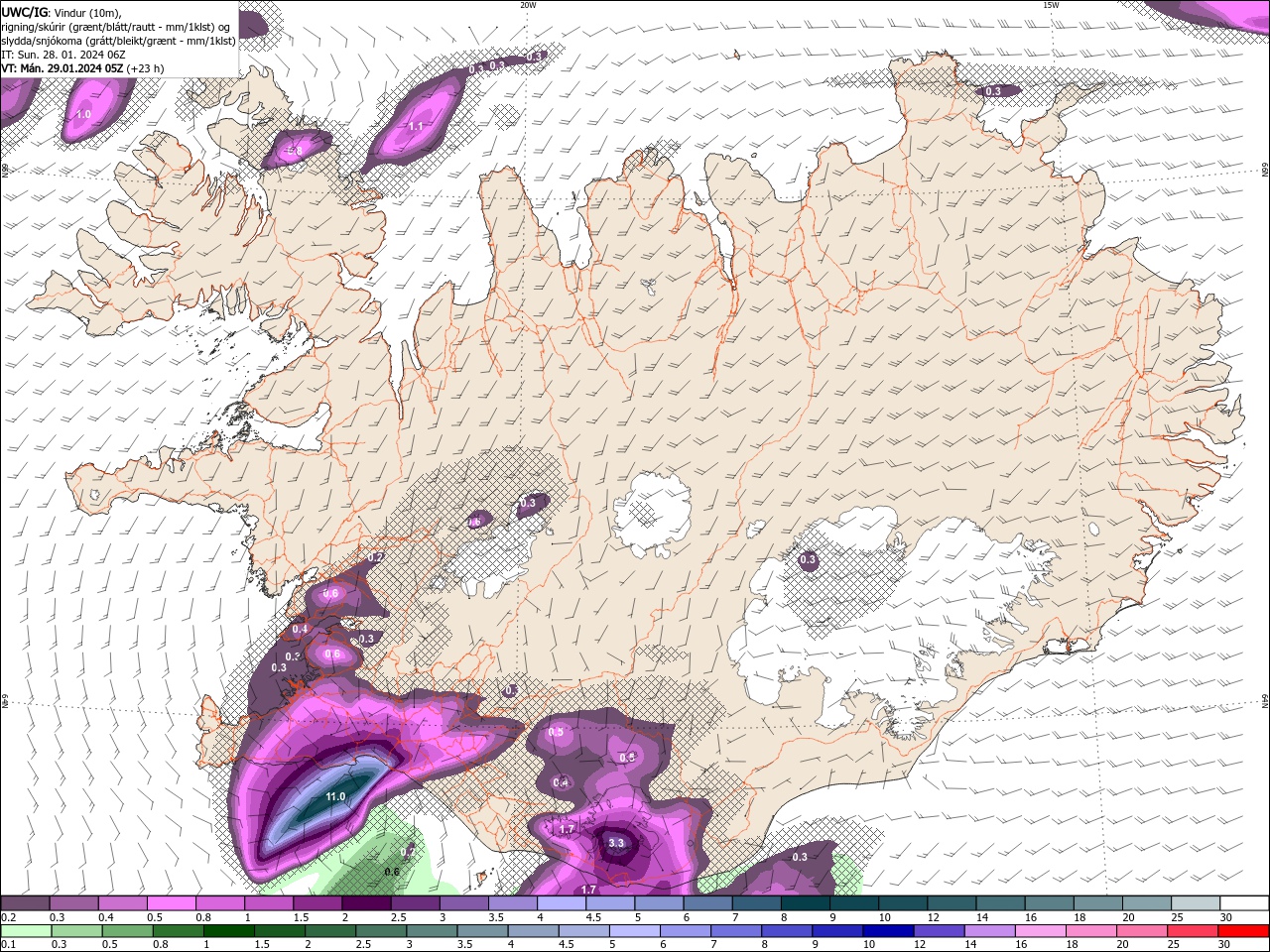1270x952 pixels.
Task: Pick the bright red swatch ending bottom legend
Action: coord(1244,931)
